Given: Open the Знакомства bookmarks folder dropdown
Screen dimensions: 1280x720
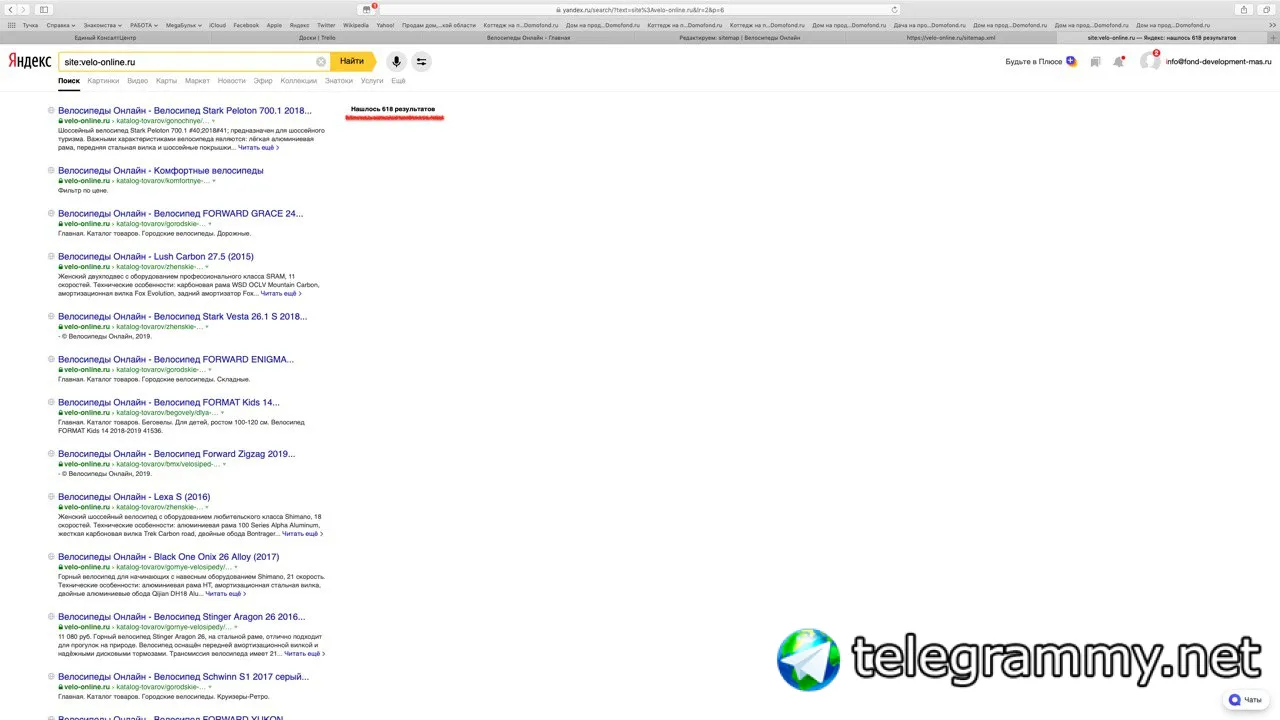Looking at the screenshot, I should pyautogui.click(x=103, y=25).
